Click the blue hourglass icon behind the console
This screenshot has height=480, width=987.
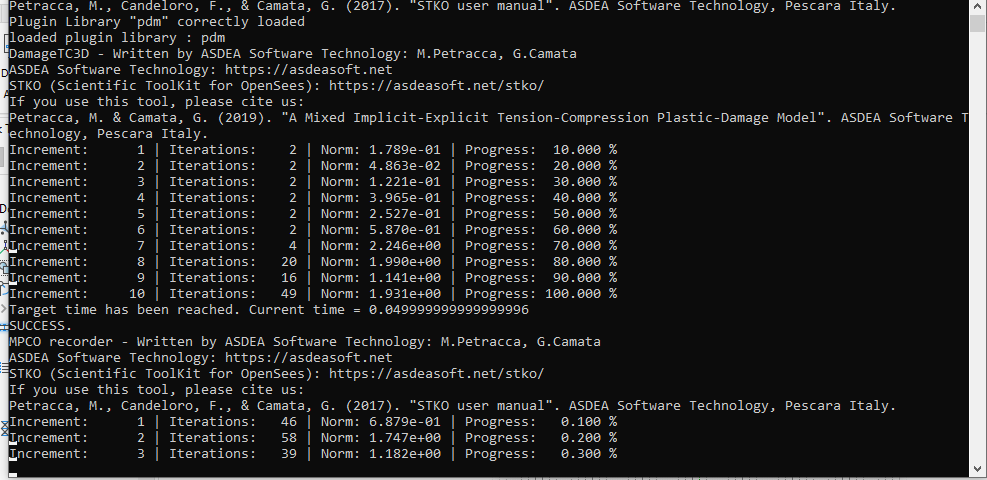tap(4, 428)
